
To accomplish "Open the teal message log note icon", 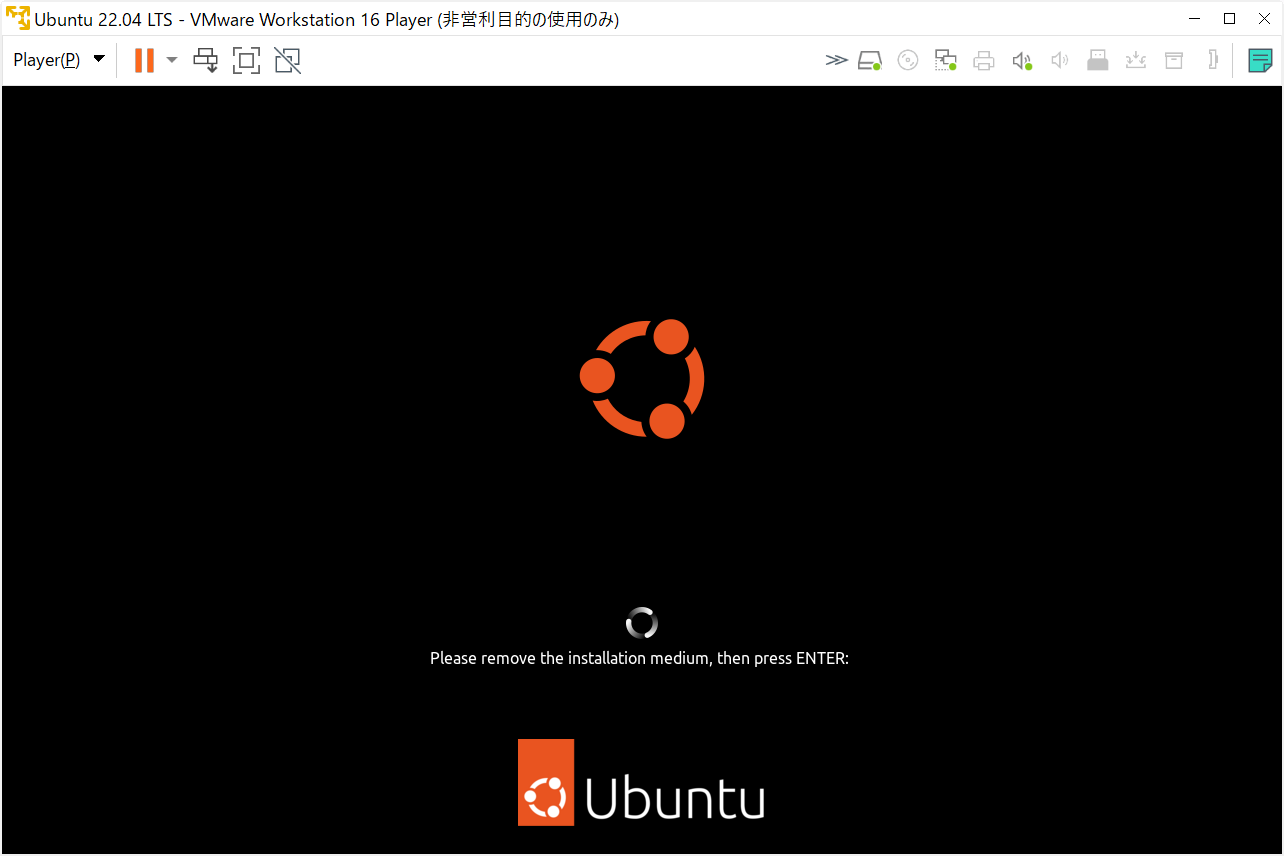I will (x=1261, y=61).
